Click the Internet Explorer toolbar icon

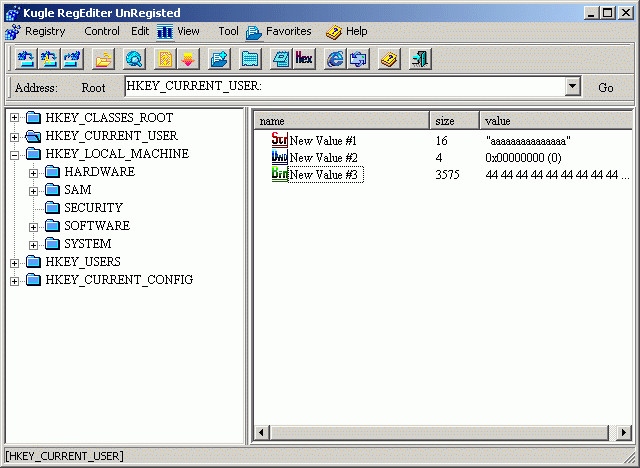(335, 60)
